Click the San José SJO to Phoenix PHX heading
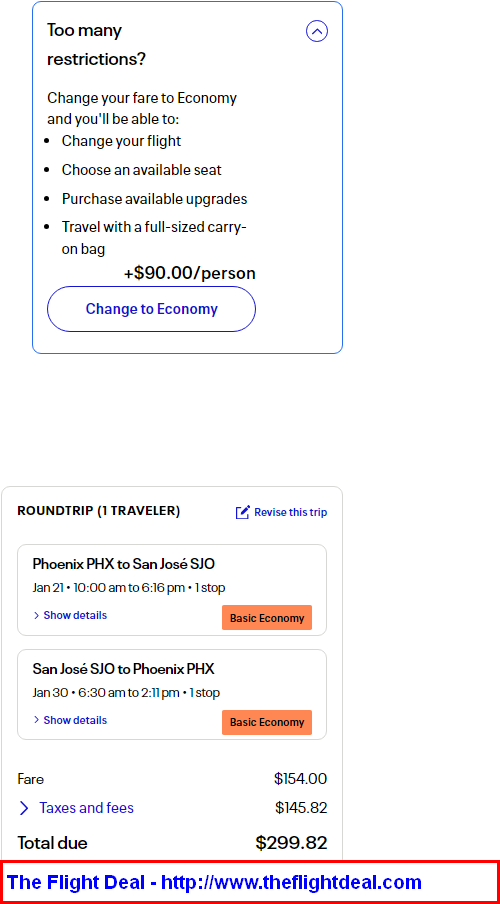This screenshot has height=904, width=500. (x=123, y=669)
